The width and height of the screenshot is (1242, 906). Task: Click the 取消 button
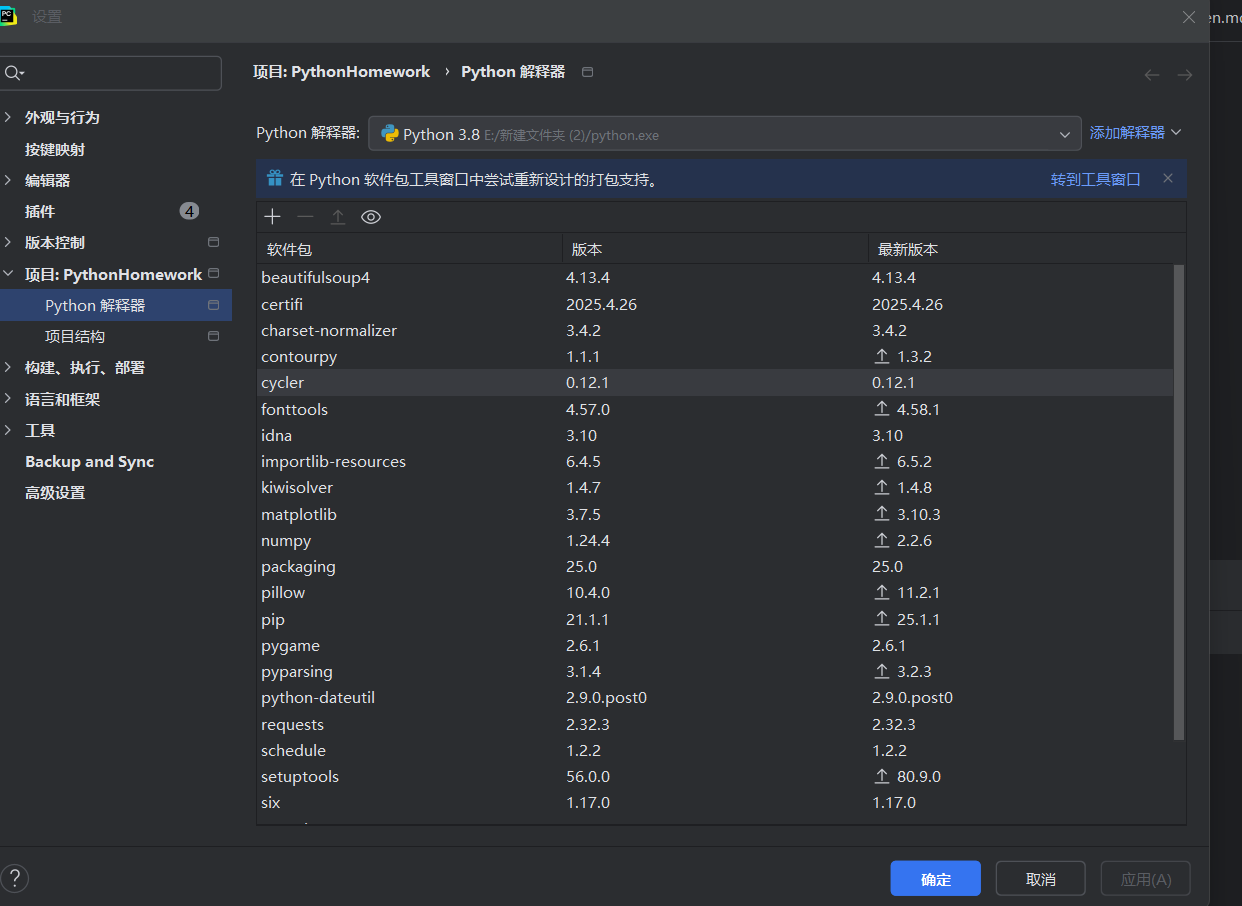[1041, 879]
